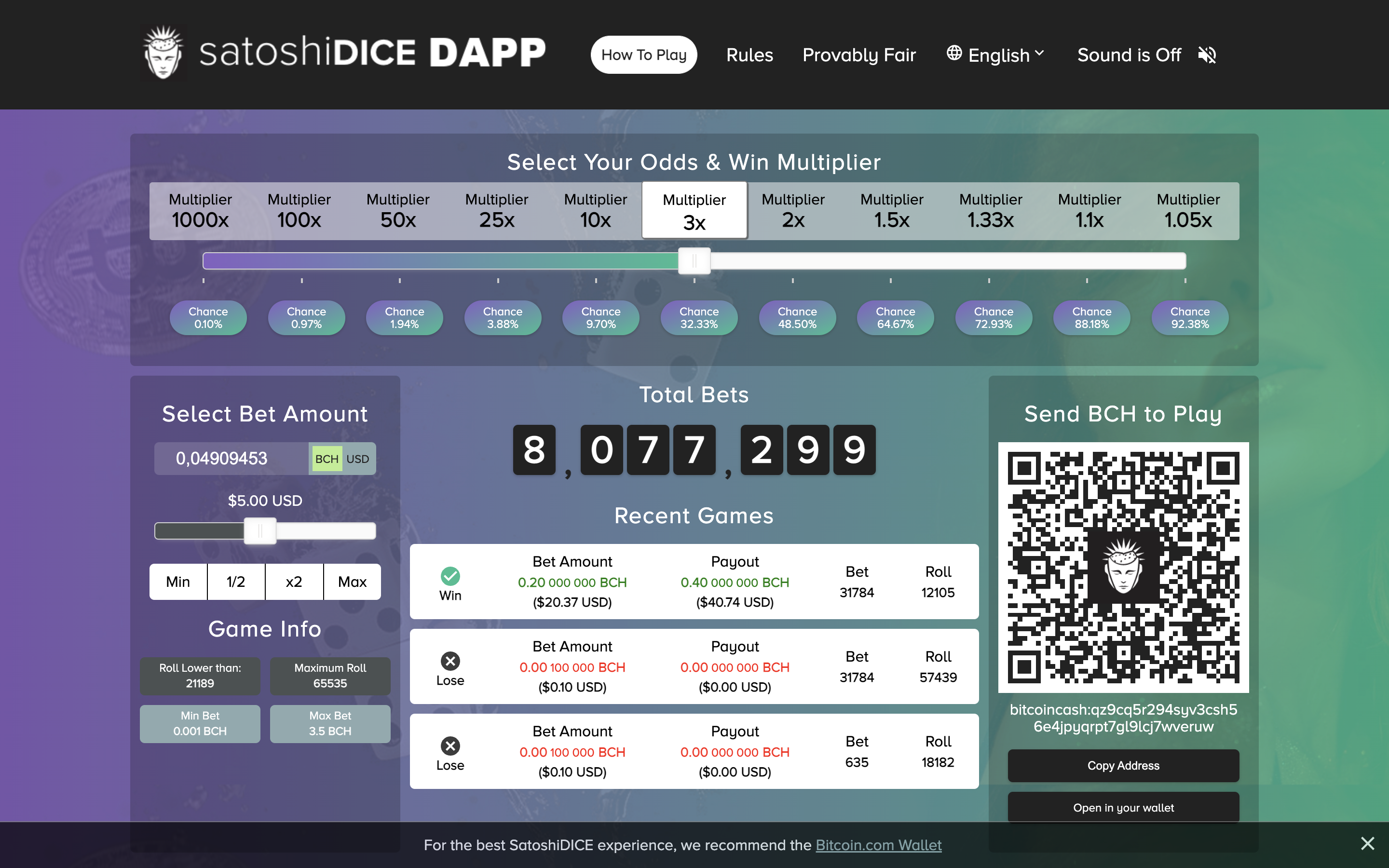Viewport: 1389px width, 868px height.
Task: Switch bet currency to USD
Action: click(357, 459)
